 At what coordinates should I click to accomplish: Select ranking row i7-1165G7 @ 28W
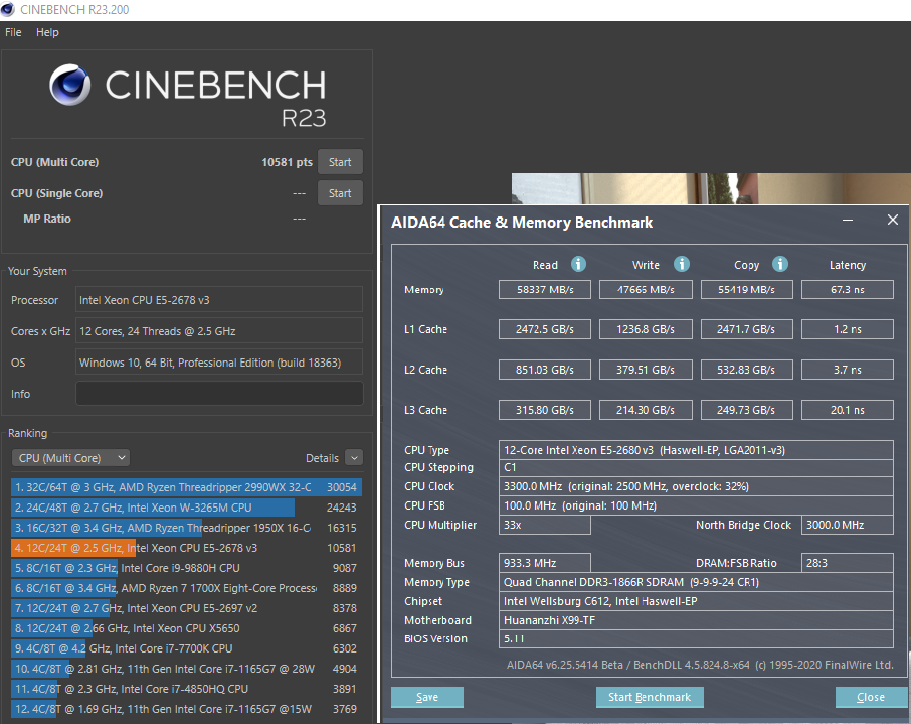point(186,669)
